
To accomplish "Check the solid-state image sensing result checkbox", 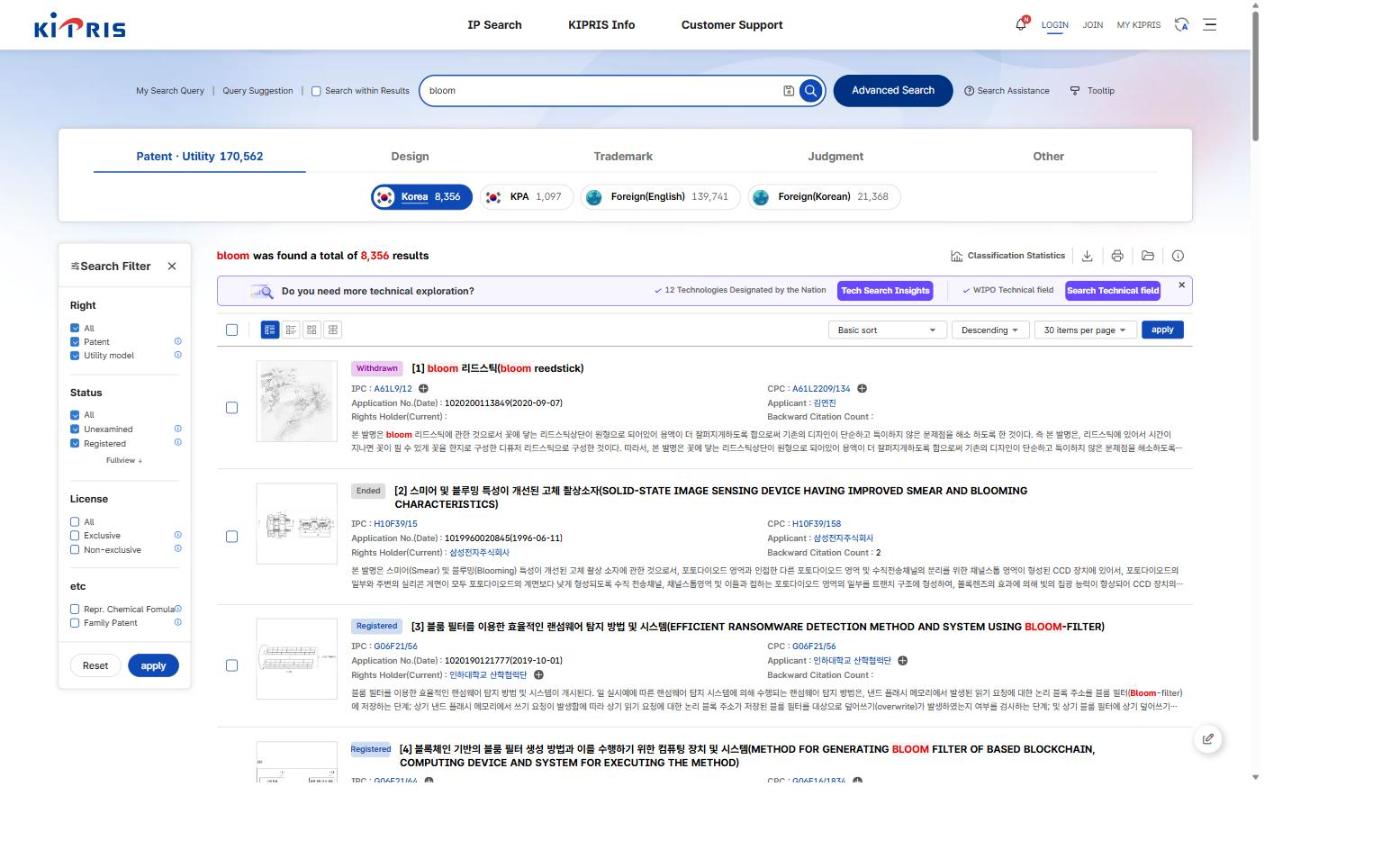I will point(232,537).
